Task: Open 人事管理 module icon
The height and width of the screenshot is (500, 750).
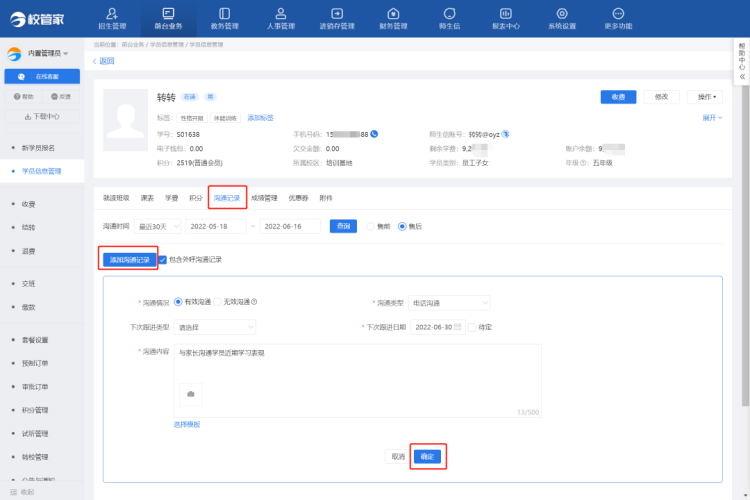Action: (281, 18)
